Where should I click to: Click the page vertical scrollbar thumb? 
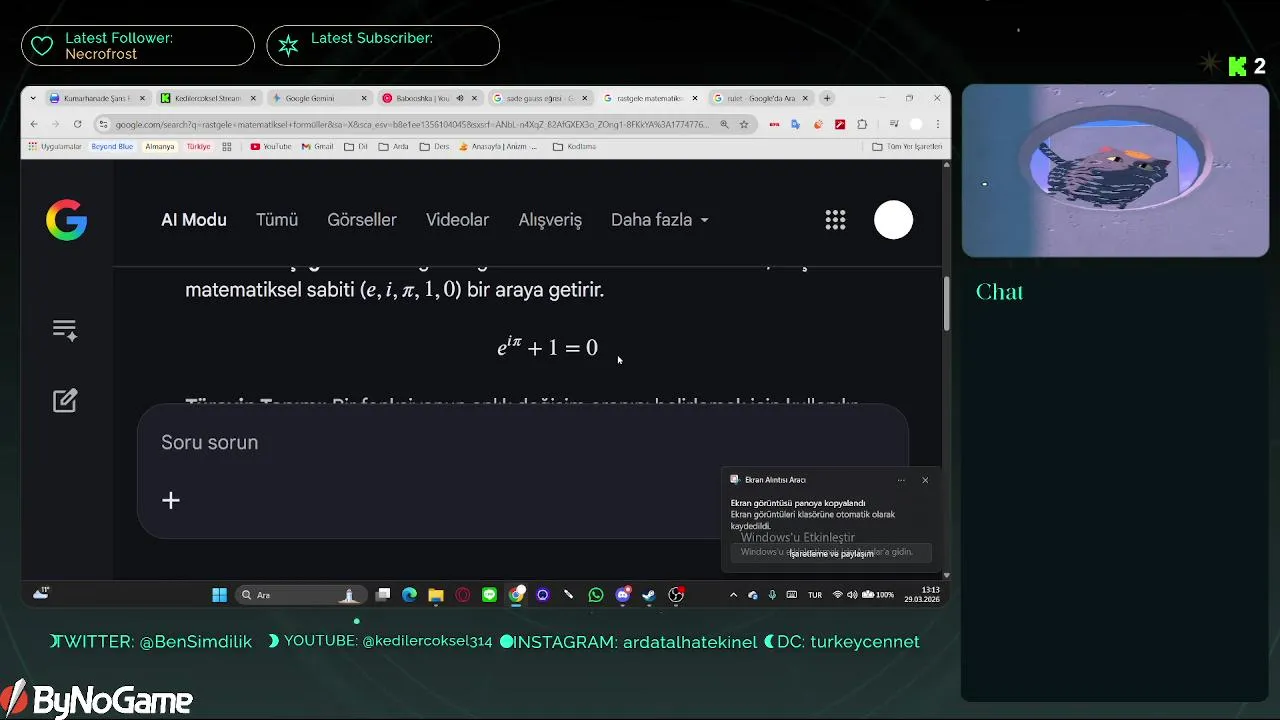[x=946, y=302]
